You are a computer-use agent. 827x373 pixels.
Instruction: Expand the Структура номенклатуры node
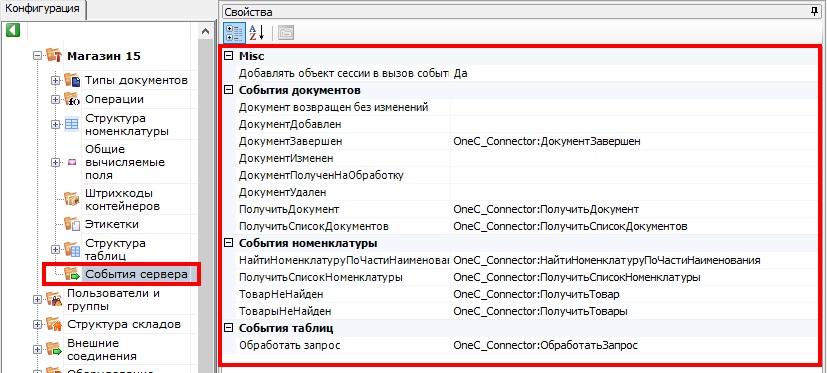pyautogui.click(x=55, y=125)
